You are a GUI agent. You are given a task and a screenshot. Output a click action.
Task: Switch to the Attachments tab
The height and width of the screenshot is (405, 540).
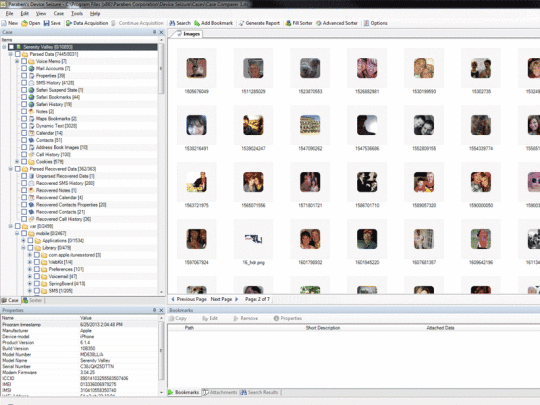(x=220, y=392)
